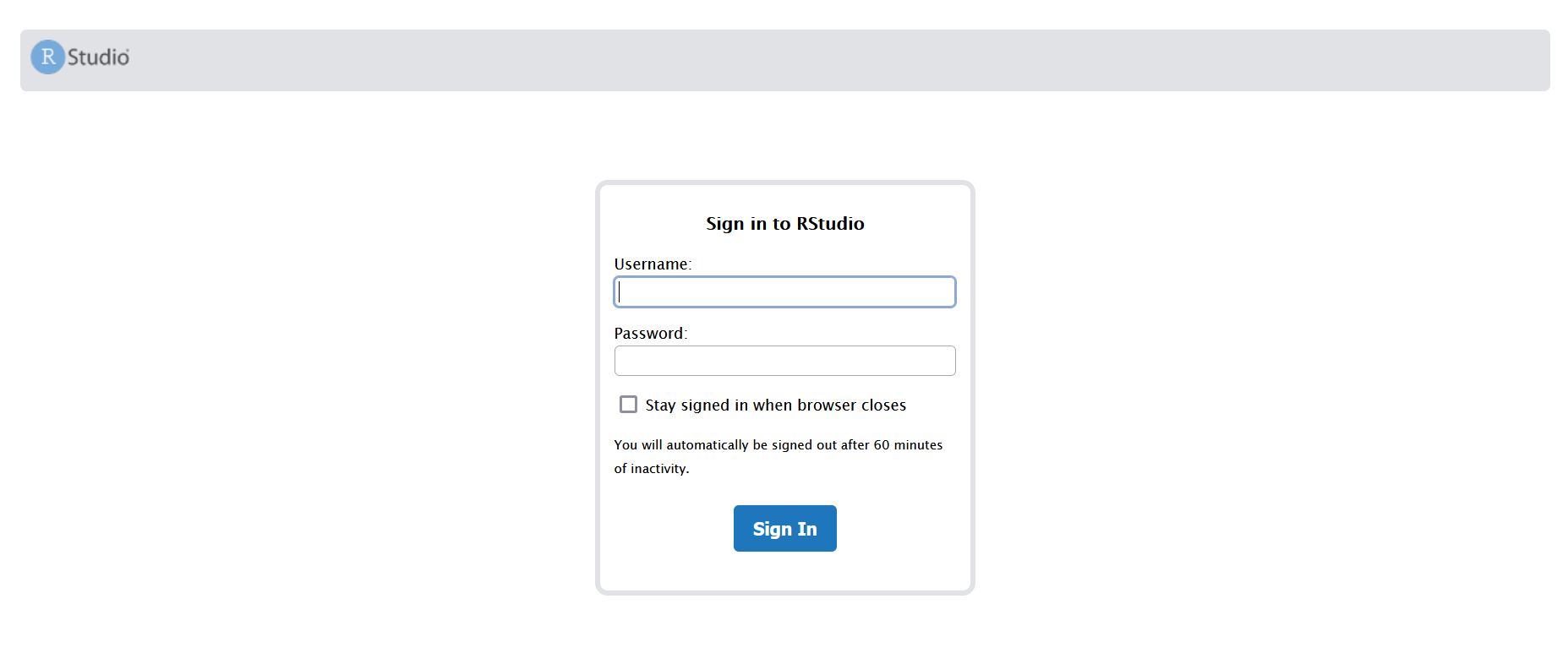Click the Sign in to RStudio heading
This screenshot has height=664, width=1568.
click(x=784, y=223)
